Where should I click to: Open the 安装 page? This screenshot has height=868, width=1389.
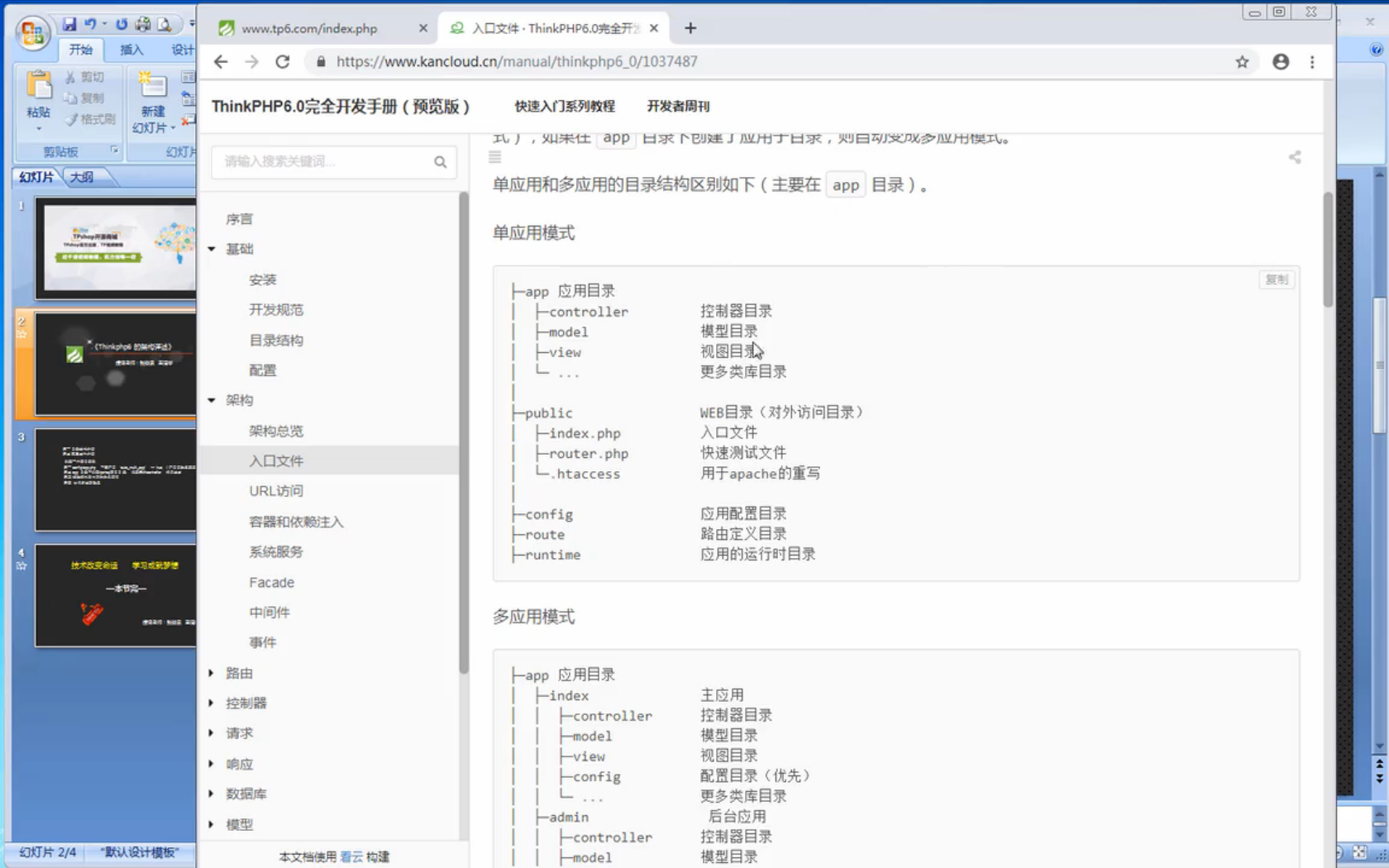point(263,279)
